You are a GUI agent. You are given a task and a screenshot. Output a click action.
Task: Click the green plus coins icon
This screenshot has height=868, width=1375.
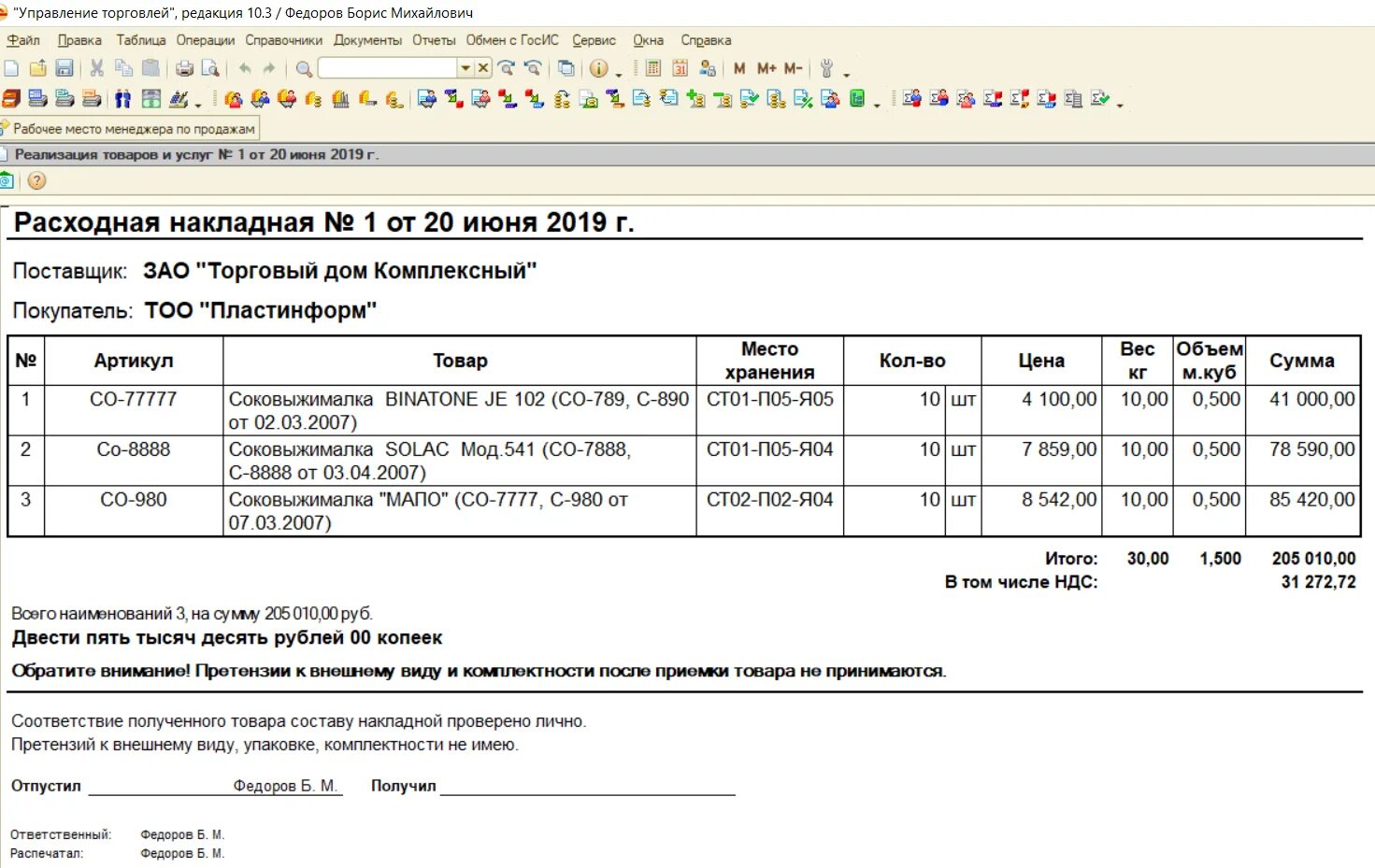695,98
